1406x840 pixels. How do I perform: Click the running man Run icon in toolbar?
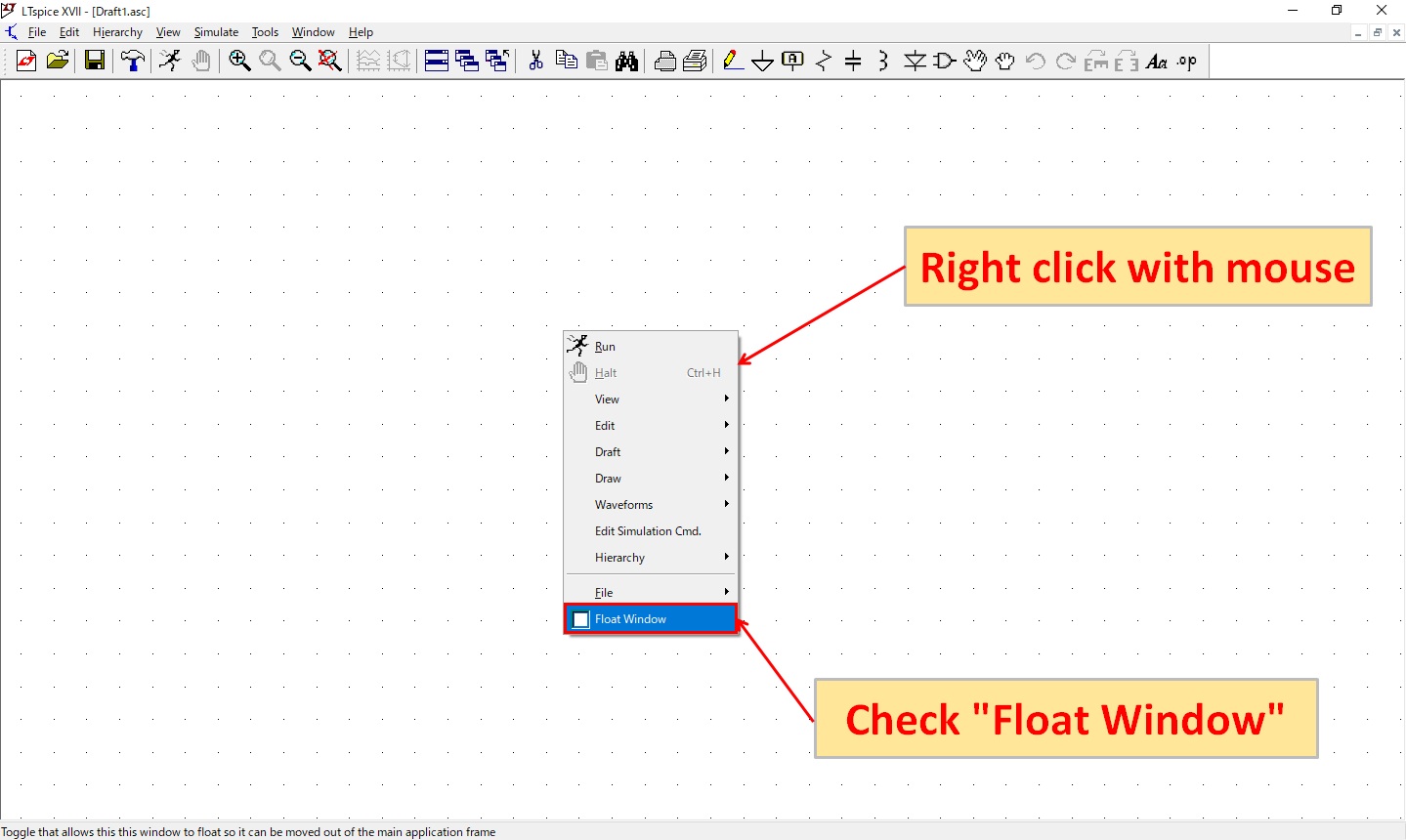pyautogui.click(x=170, y=62)
